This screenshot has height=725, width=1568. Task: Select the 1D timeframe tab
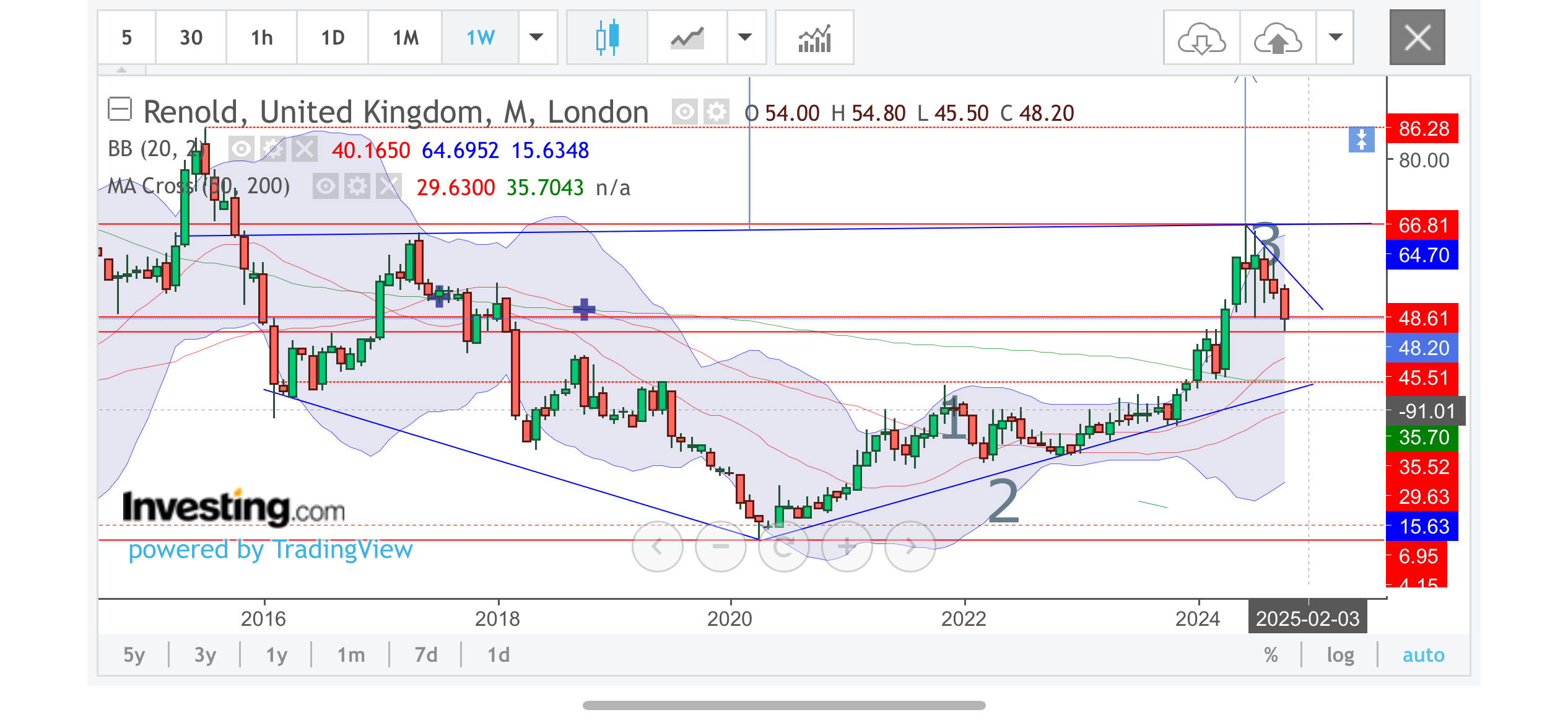pos(333,38)
